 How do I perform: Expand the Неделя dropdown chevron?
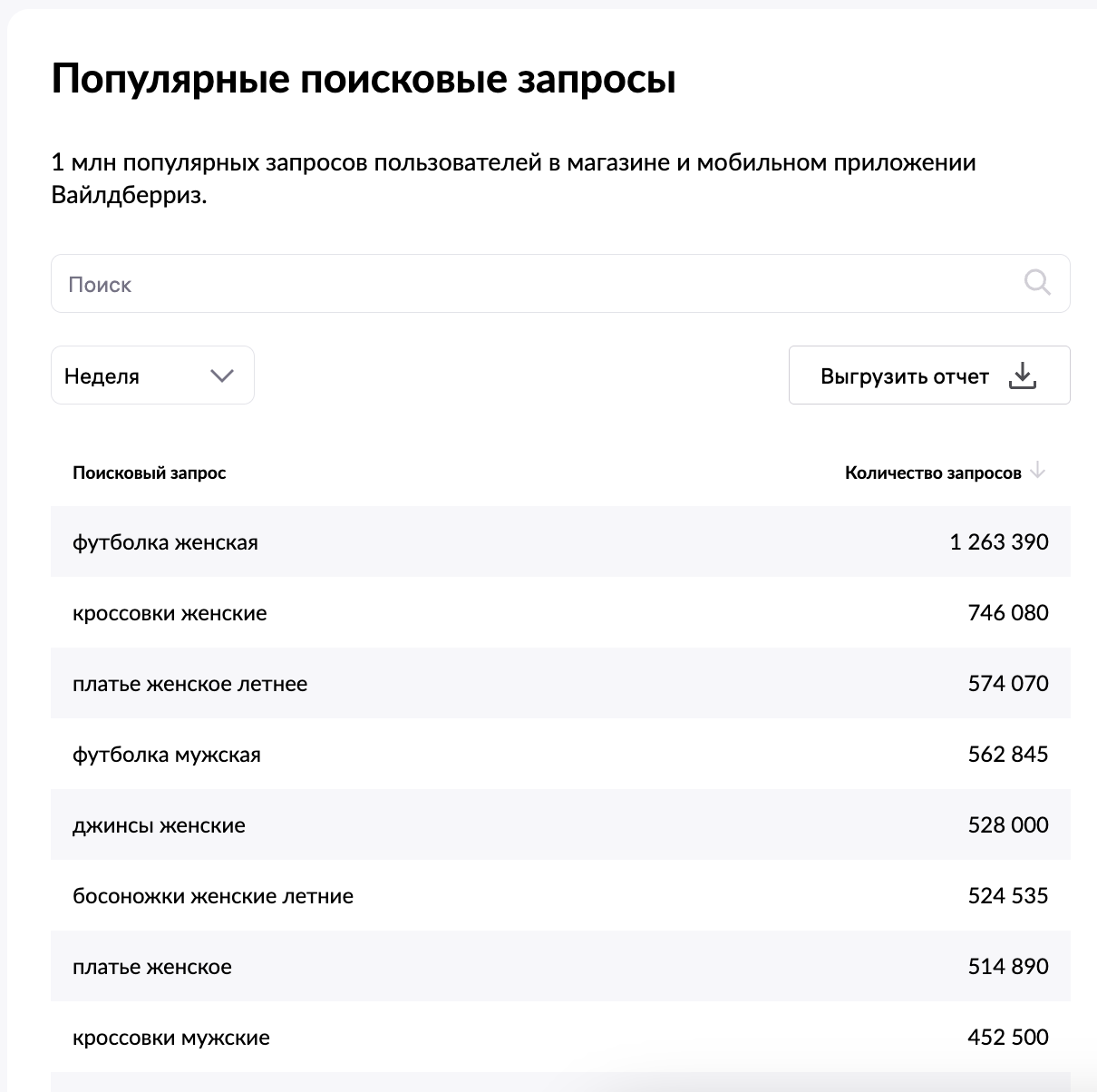pyautogui.click(x=222, y=375)
